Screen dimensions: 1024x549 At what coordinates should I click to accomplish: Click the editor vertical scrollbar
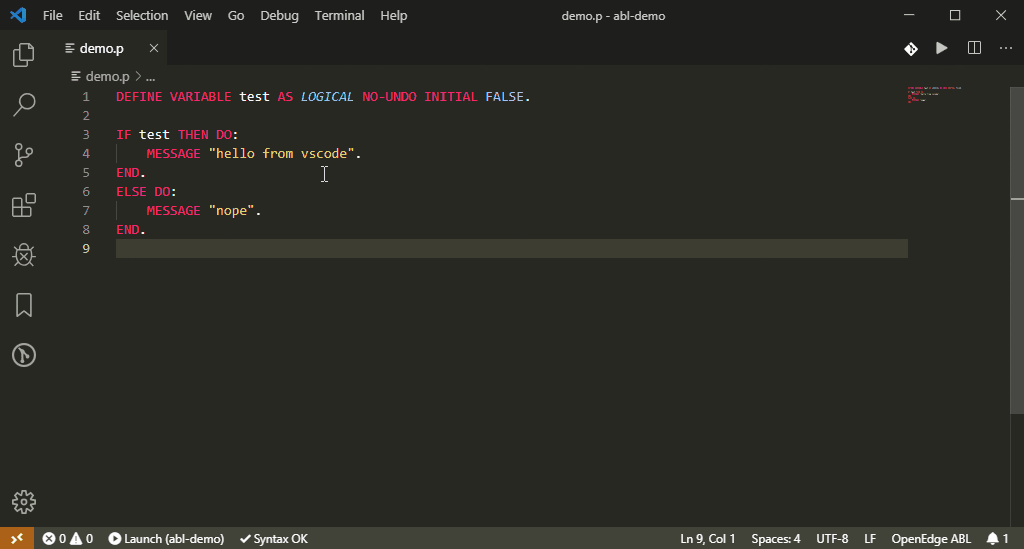click(x=1017, y=250)
